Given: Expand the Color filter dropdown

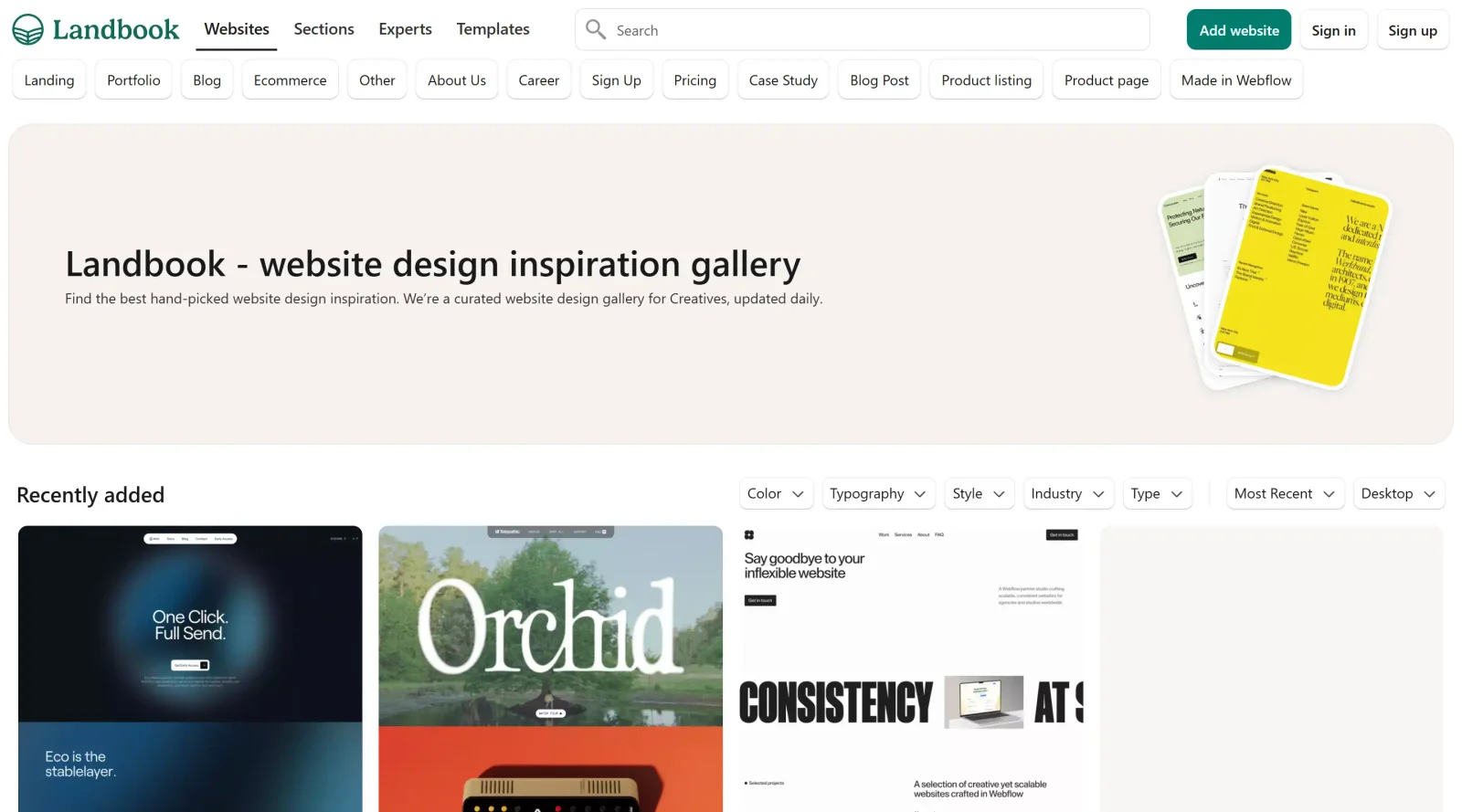Looking at the screenshot, I should (776, 493).
